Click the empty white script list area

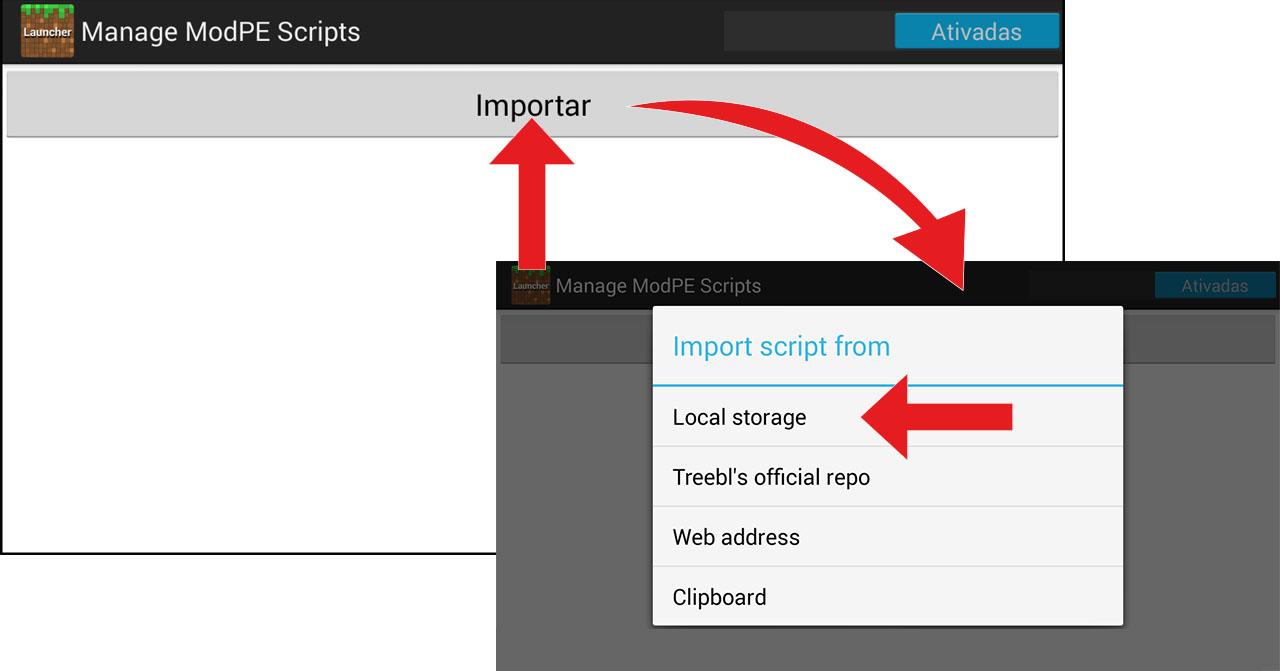coord(250,350)
